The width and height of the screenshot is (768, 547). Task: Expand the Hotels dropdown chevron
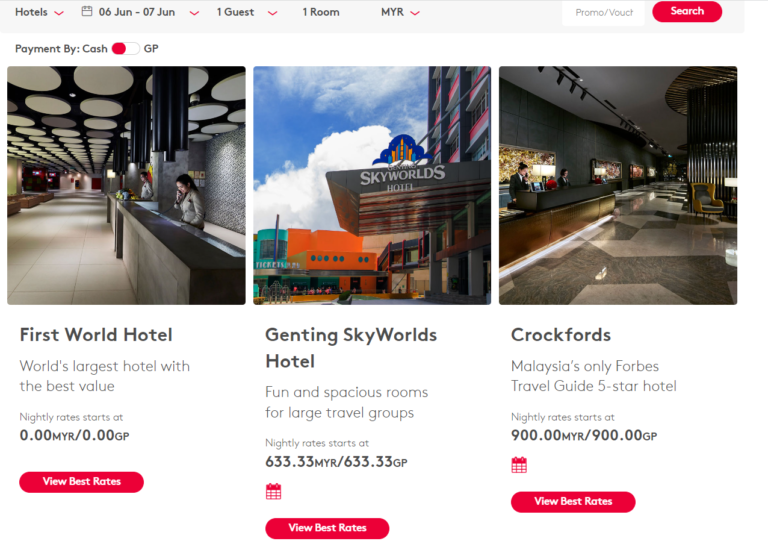point(59,13)
